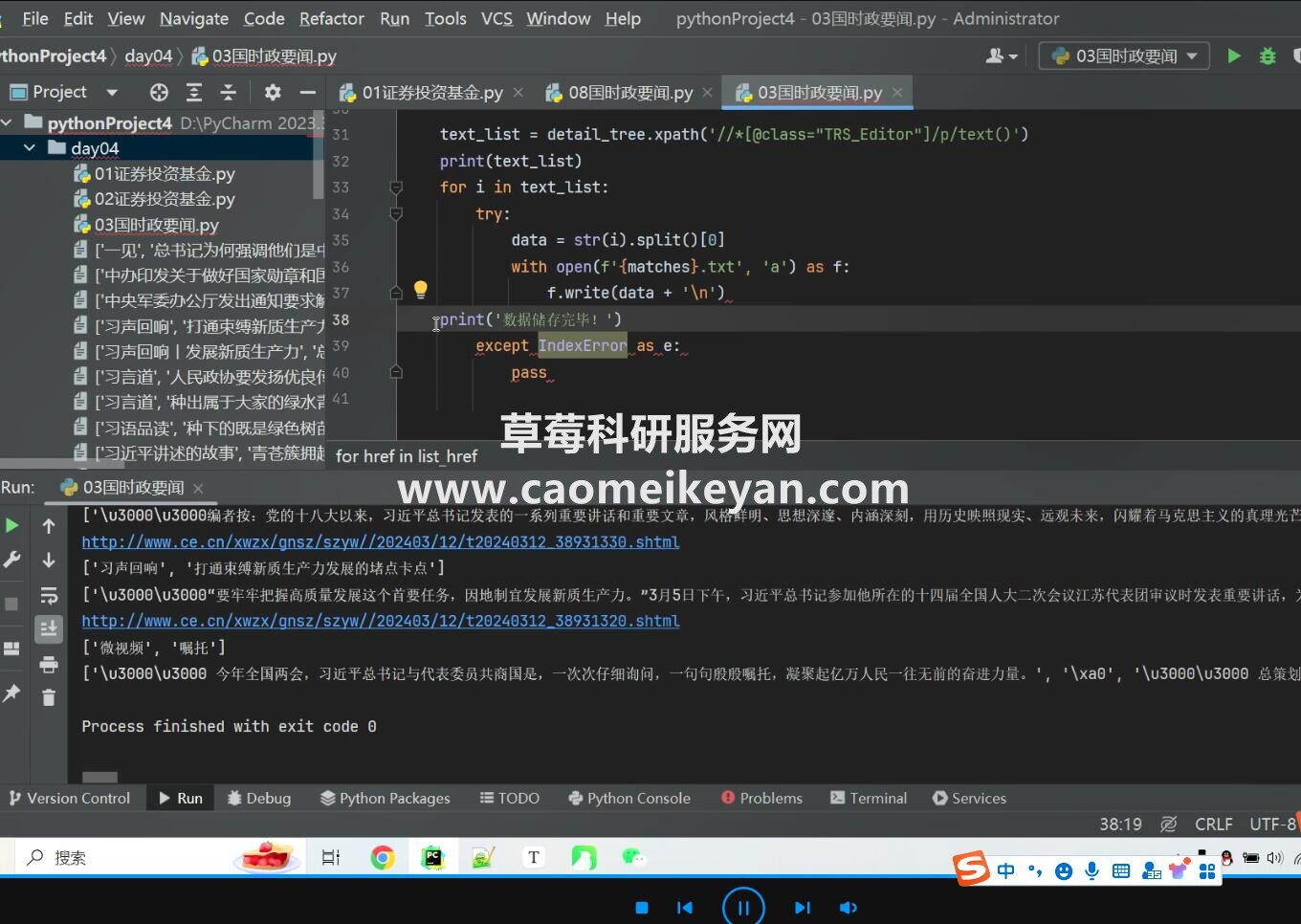Close the active 03国时政要闻.py editor tab
Screen dimensions: 1301x924
[897, 93]
